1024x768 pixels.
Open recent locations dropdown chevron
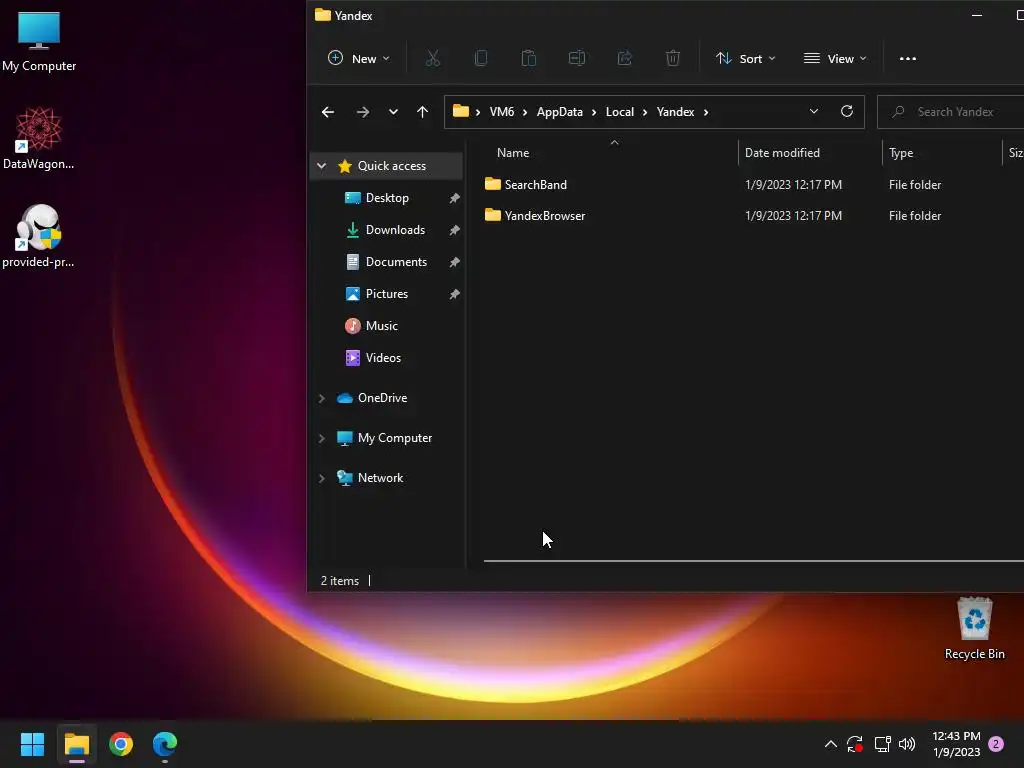393,112
